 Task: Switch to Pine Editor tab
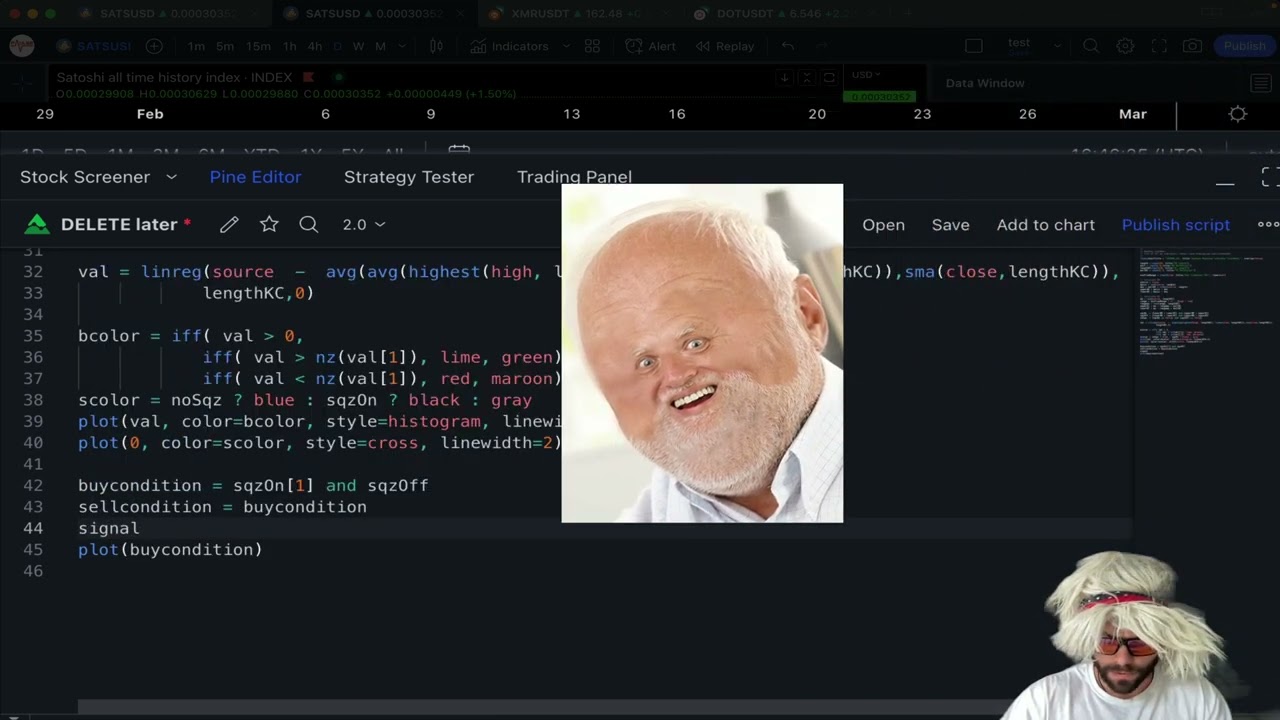point(255,177)
